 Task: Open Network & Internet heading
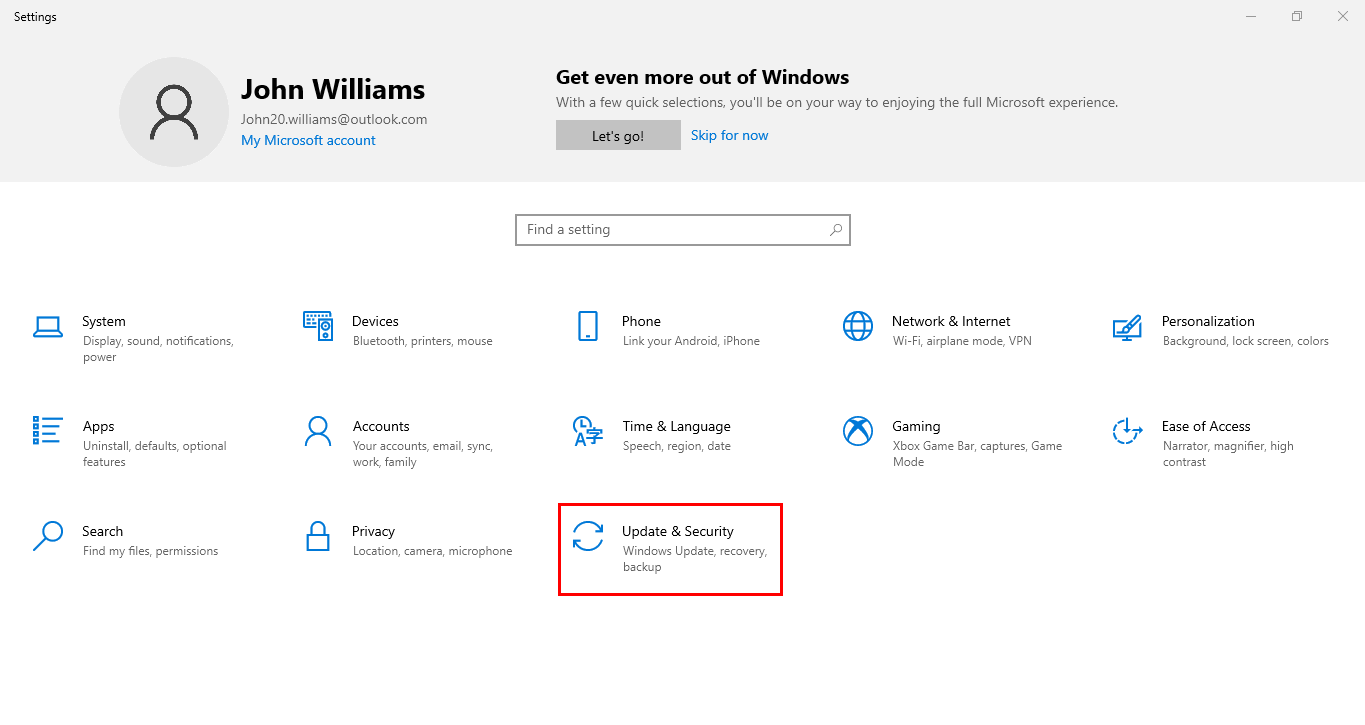pos(951,322)
